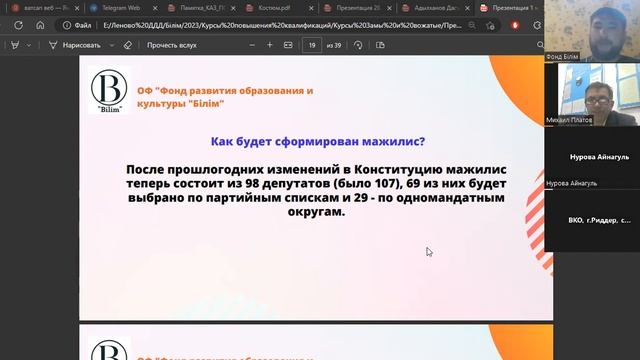Select the eraser tool
640x360 pixels.
[128, 45]
